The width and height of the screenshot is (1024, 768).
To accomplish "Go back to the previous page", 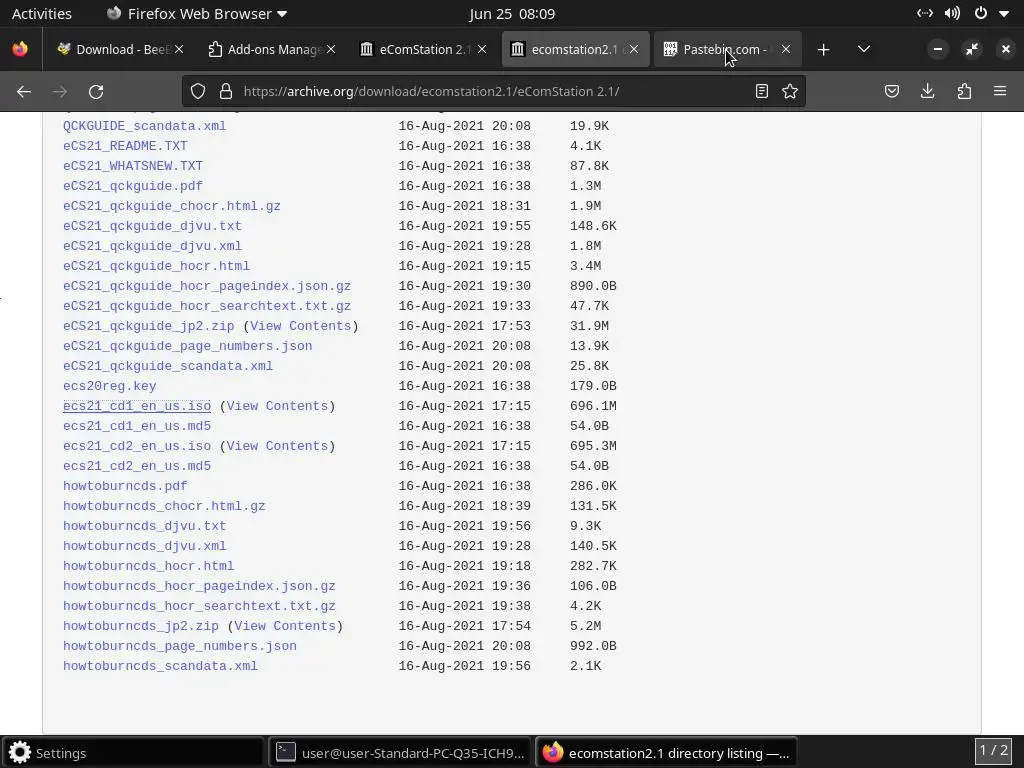I will click(x=24, y=91).
